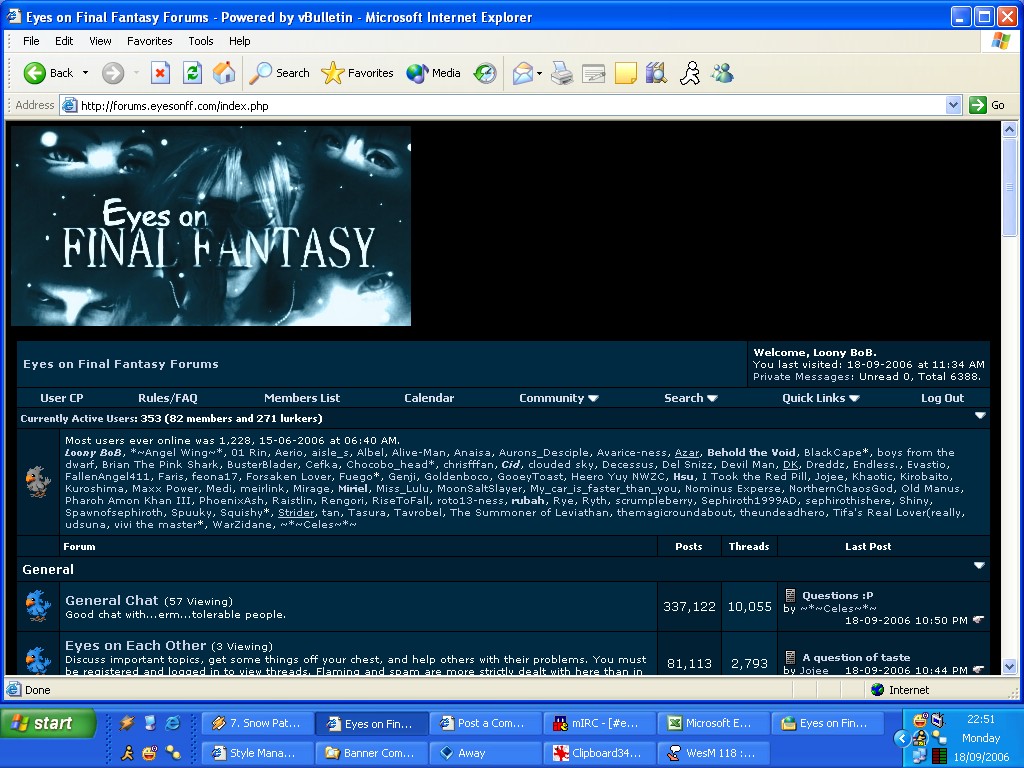Open the File menu

coord(31,40)
